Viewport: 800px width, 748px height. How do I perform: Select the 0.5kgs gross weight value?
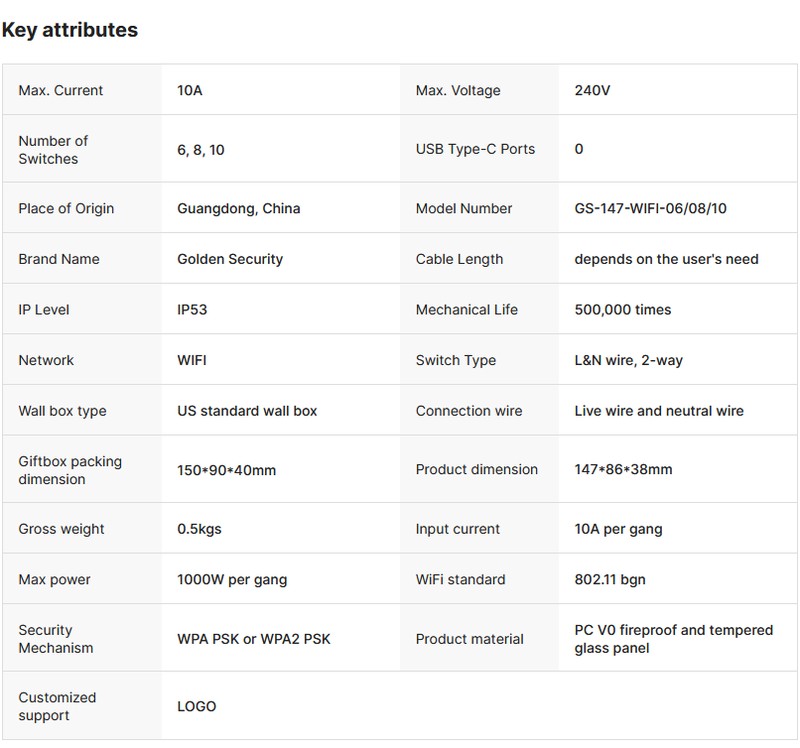click(x=200, y=529)
